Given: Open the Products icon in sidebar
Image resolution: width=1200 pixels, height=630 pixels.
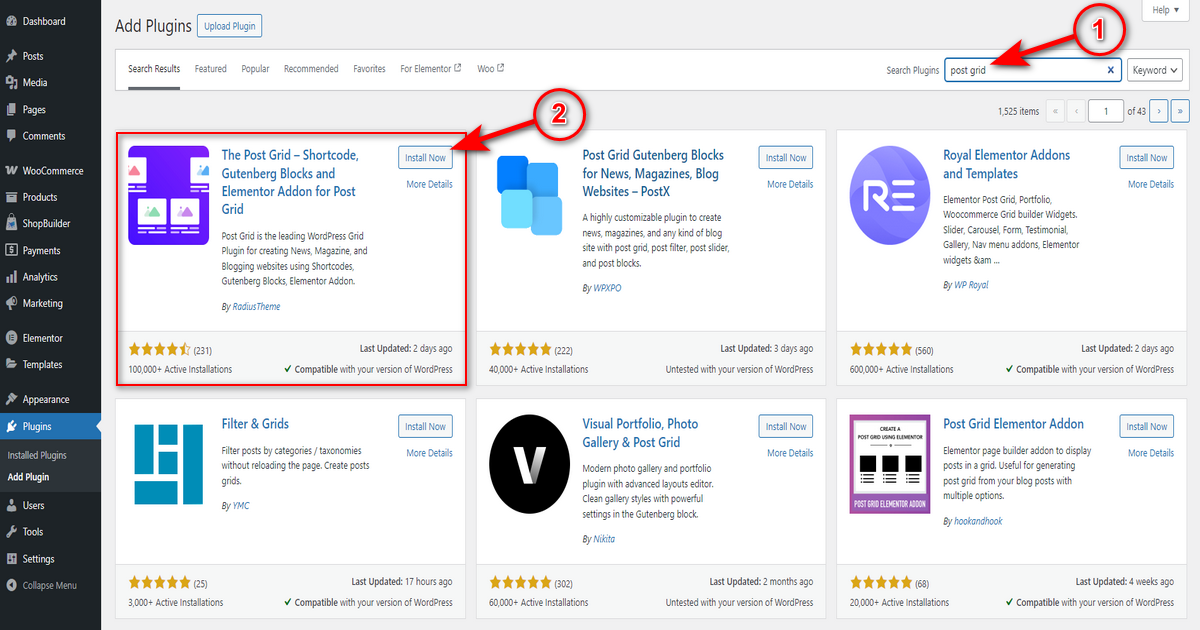Looking at the screenshot, I should click(x=11, y=197).
